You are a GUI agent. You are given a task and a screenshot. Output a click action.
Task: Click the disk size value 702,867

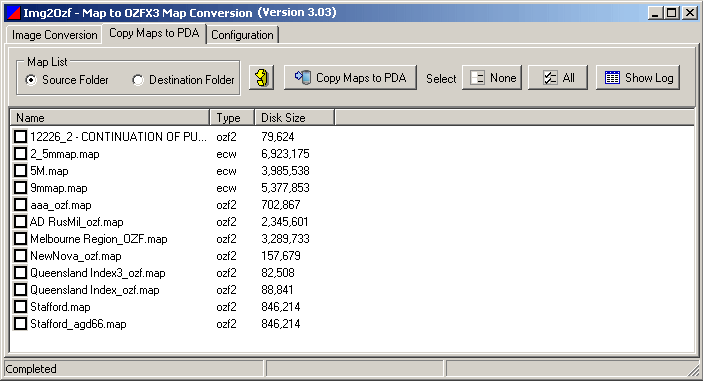281,205
